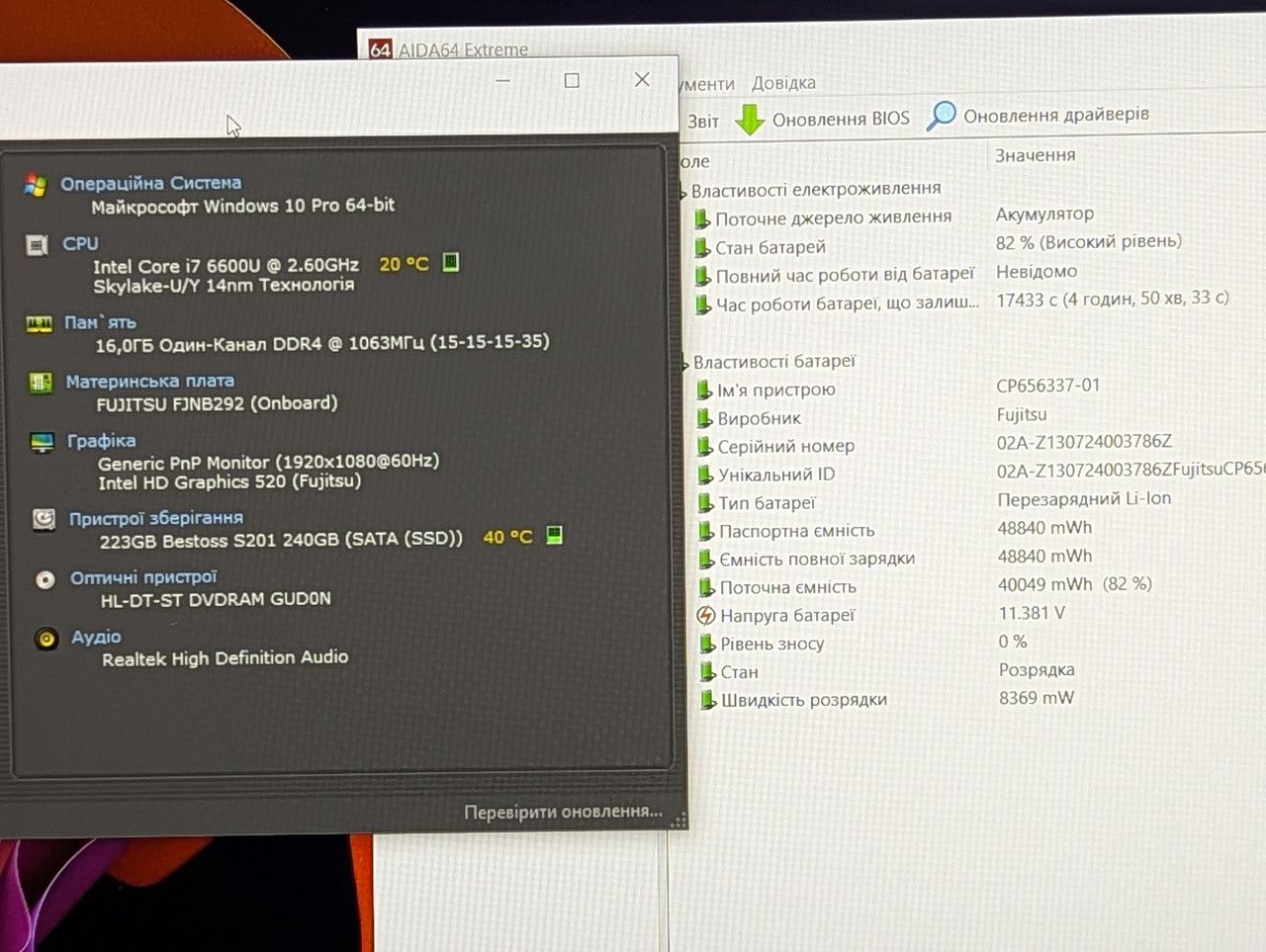Toggle the green CPU temperature indicator
Viewport: 1266px width, 952px height.
450,262
